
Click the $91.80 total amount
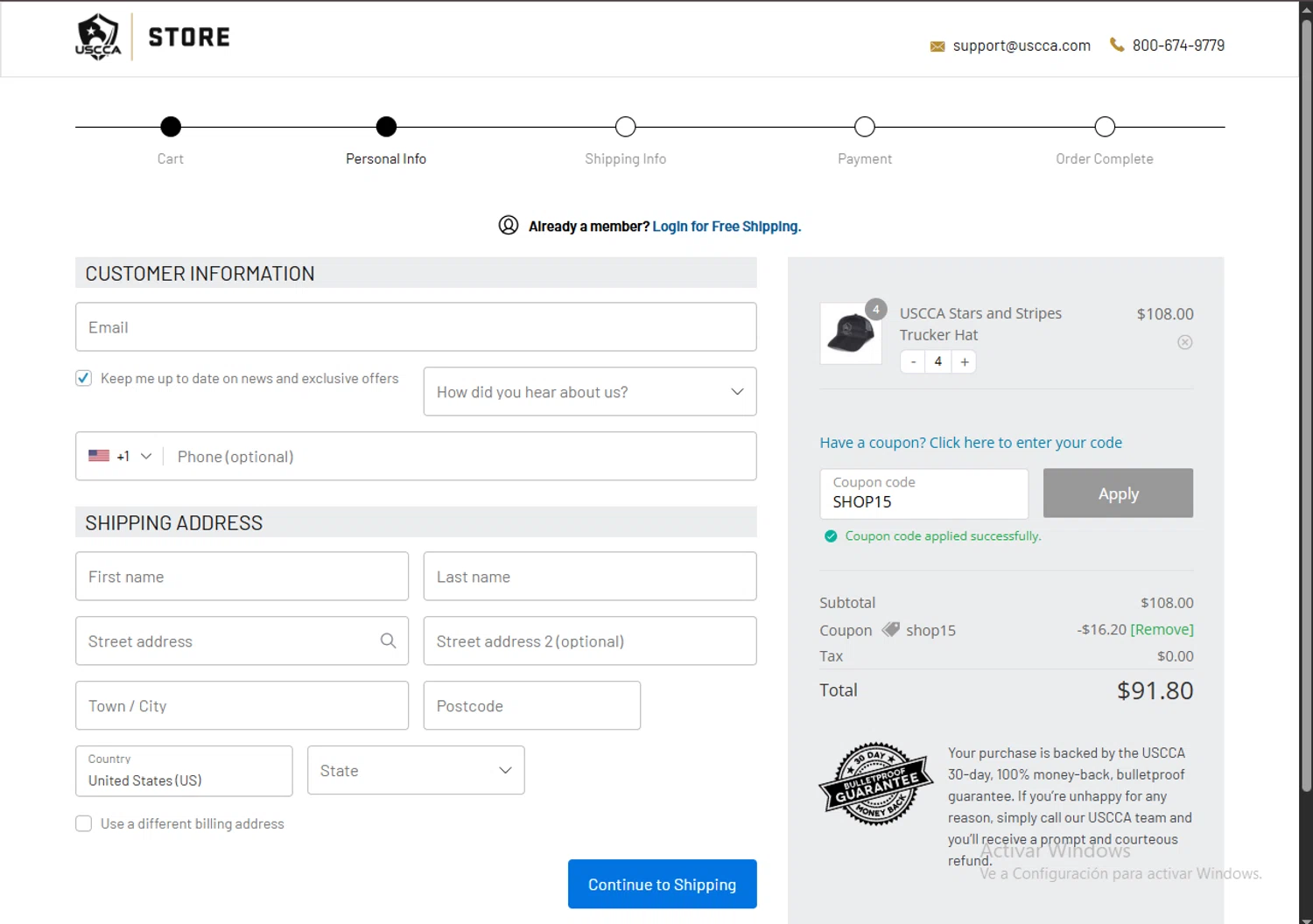point(1155,690)
